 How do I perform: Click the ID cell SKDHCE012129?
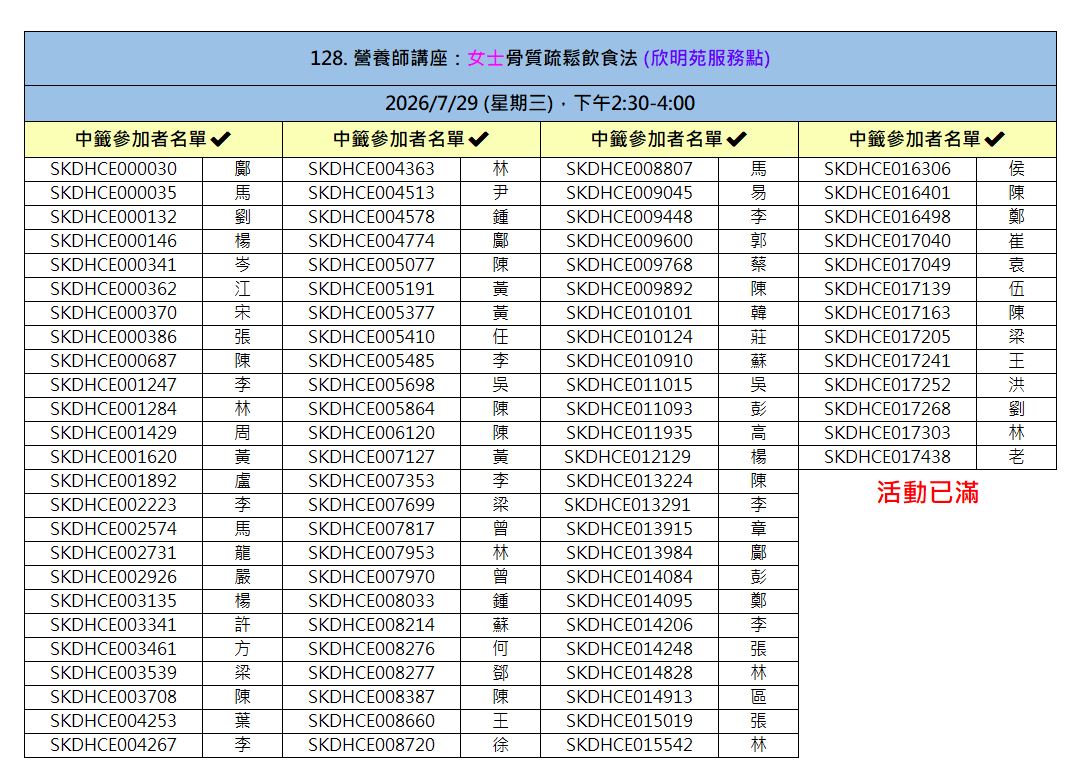tap(627, 457)
